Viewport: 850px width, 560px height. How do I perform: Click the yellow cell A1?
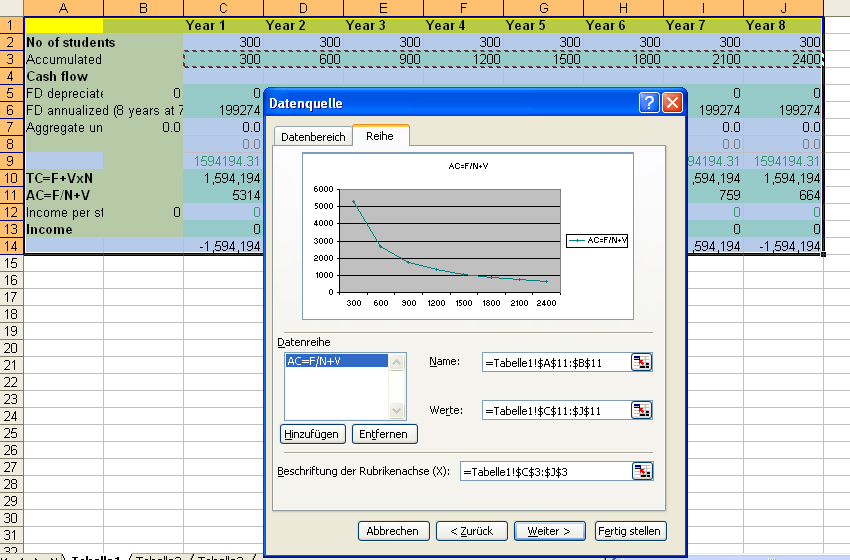pos(63,25)
